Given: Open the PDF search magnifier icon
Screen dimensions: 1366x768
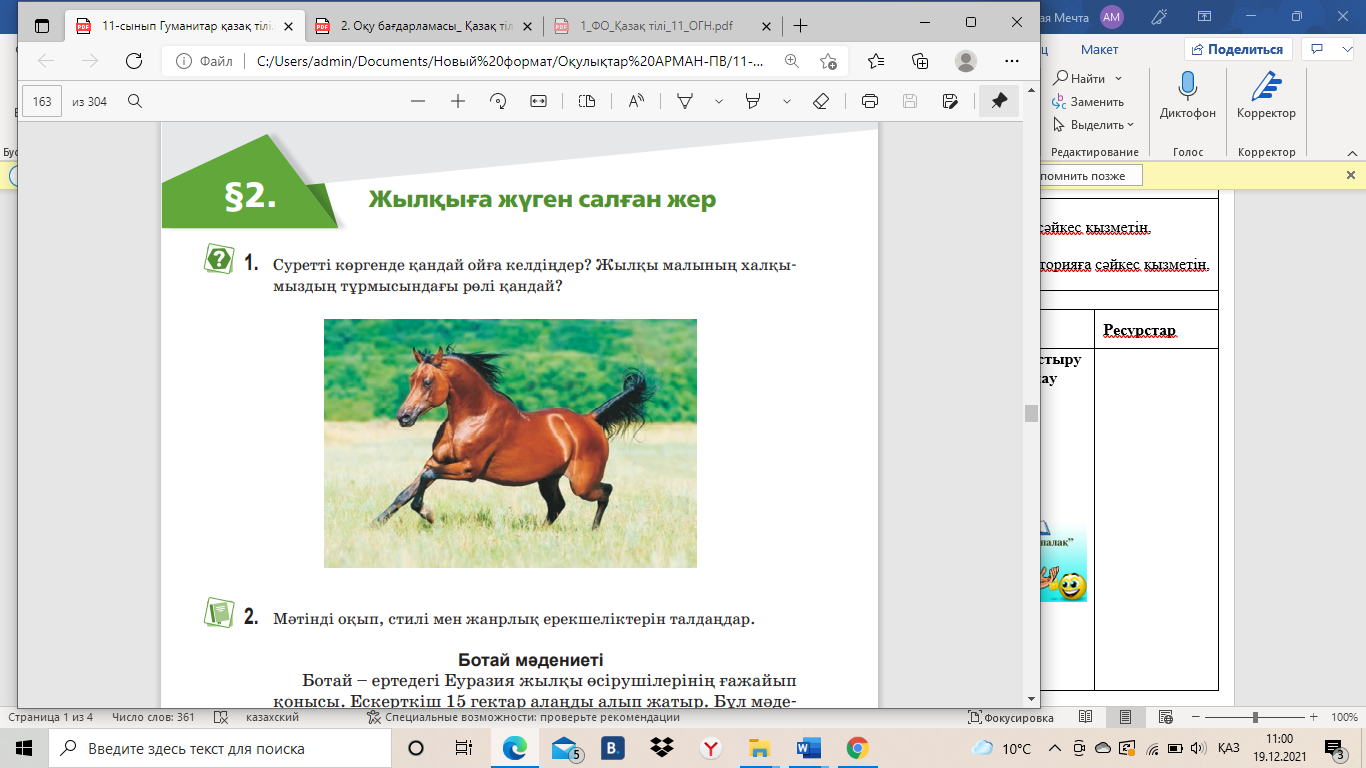Looking at the screenshot, I should pyautogui.click(x=135, y=101).
